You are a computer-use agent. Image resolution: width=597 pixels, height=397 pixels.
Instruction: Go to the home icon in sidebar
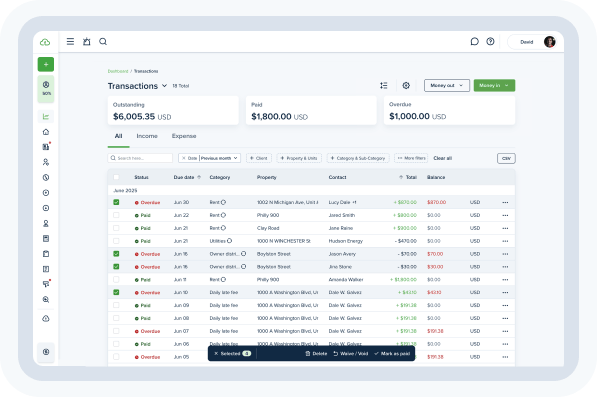(46, 132)
